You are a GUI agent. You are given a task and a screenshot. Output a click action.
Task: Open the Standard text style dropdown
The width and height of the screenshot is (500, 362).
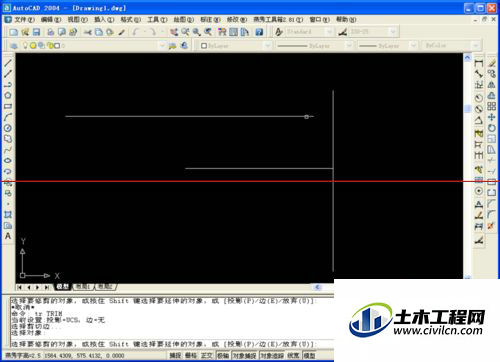click(329, 32)
